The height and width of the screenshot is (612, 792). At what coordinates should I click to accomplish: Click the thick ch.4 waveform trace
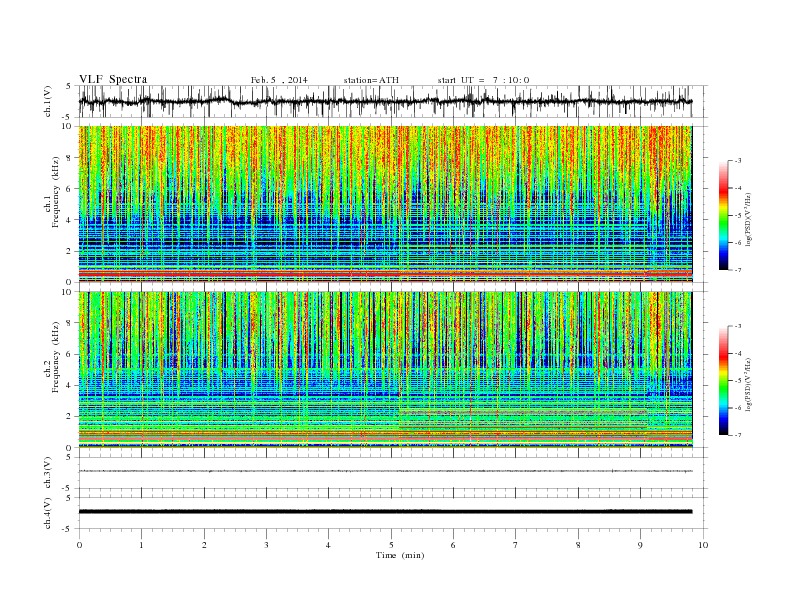click(385, 512)
